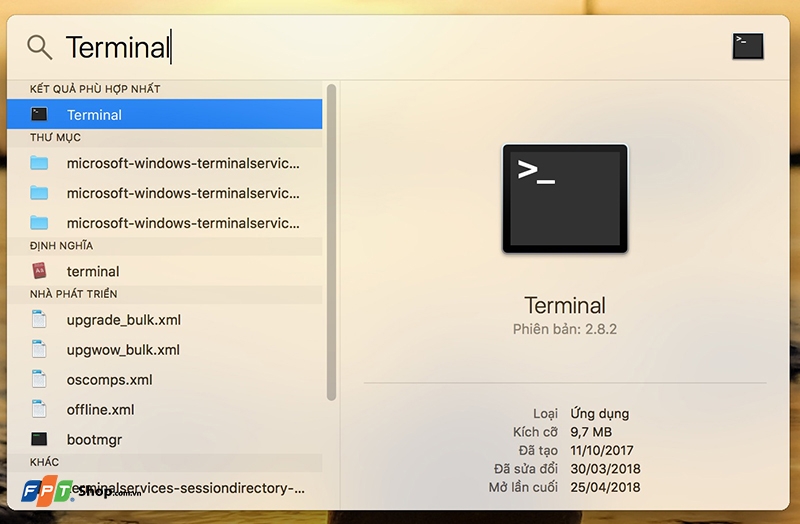Click the small Terminal icon in the search bar

point(748,46)
